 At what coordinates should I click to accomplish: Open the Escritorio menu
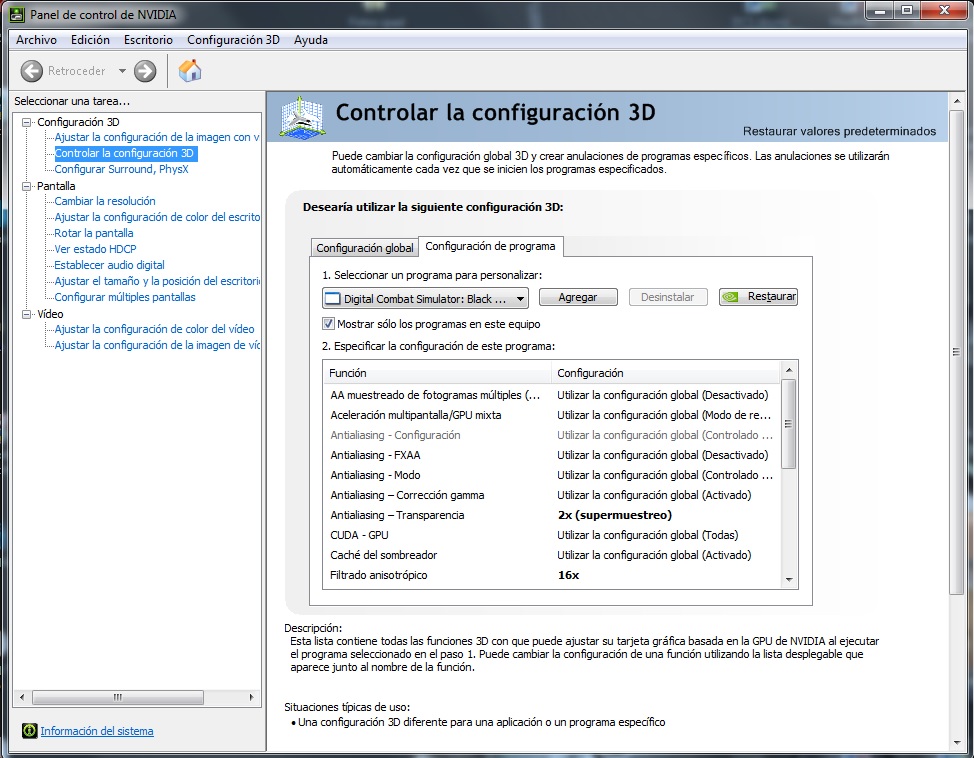pyautogui.click(x=148, y=40)
